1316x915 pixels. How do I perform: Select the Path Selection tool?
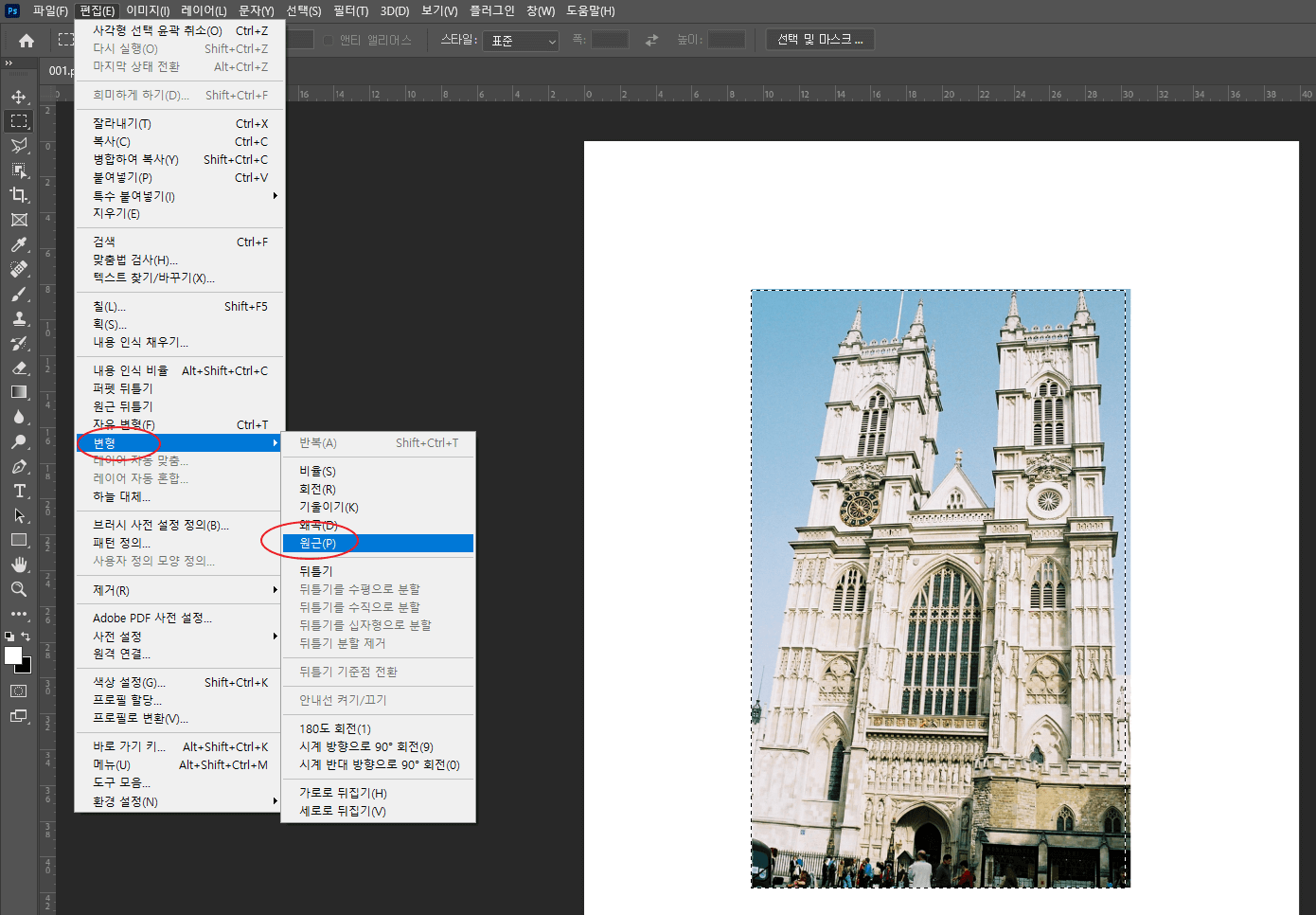click(19, 515)
